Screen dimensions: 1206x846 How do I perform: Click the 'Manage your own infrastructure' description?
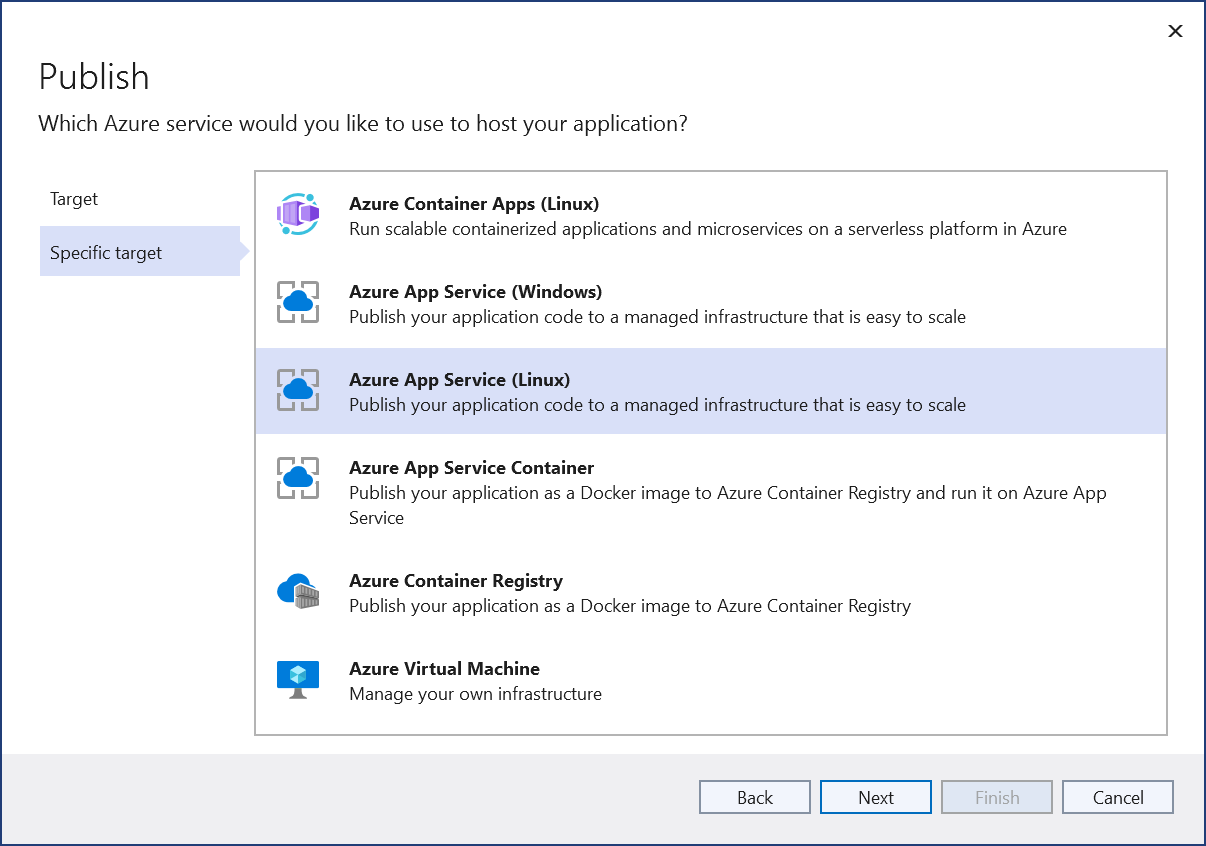pyautogui.click(x=475, y=694)
